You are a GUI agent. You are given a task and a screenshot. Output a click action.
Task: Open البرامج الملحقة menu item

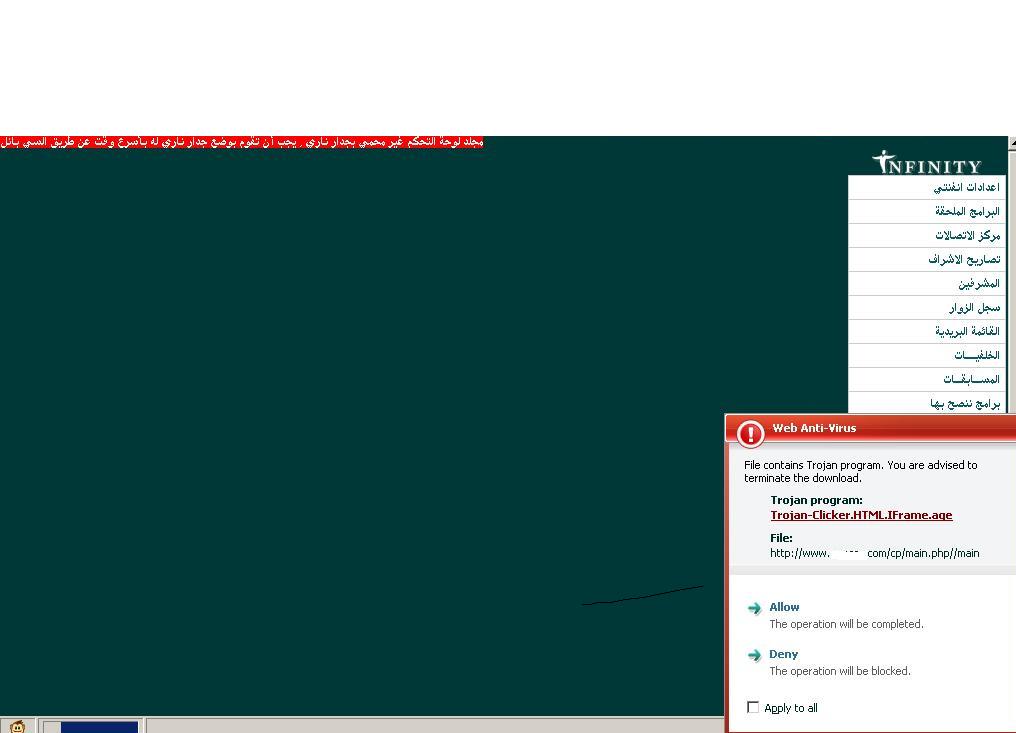967,211
